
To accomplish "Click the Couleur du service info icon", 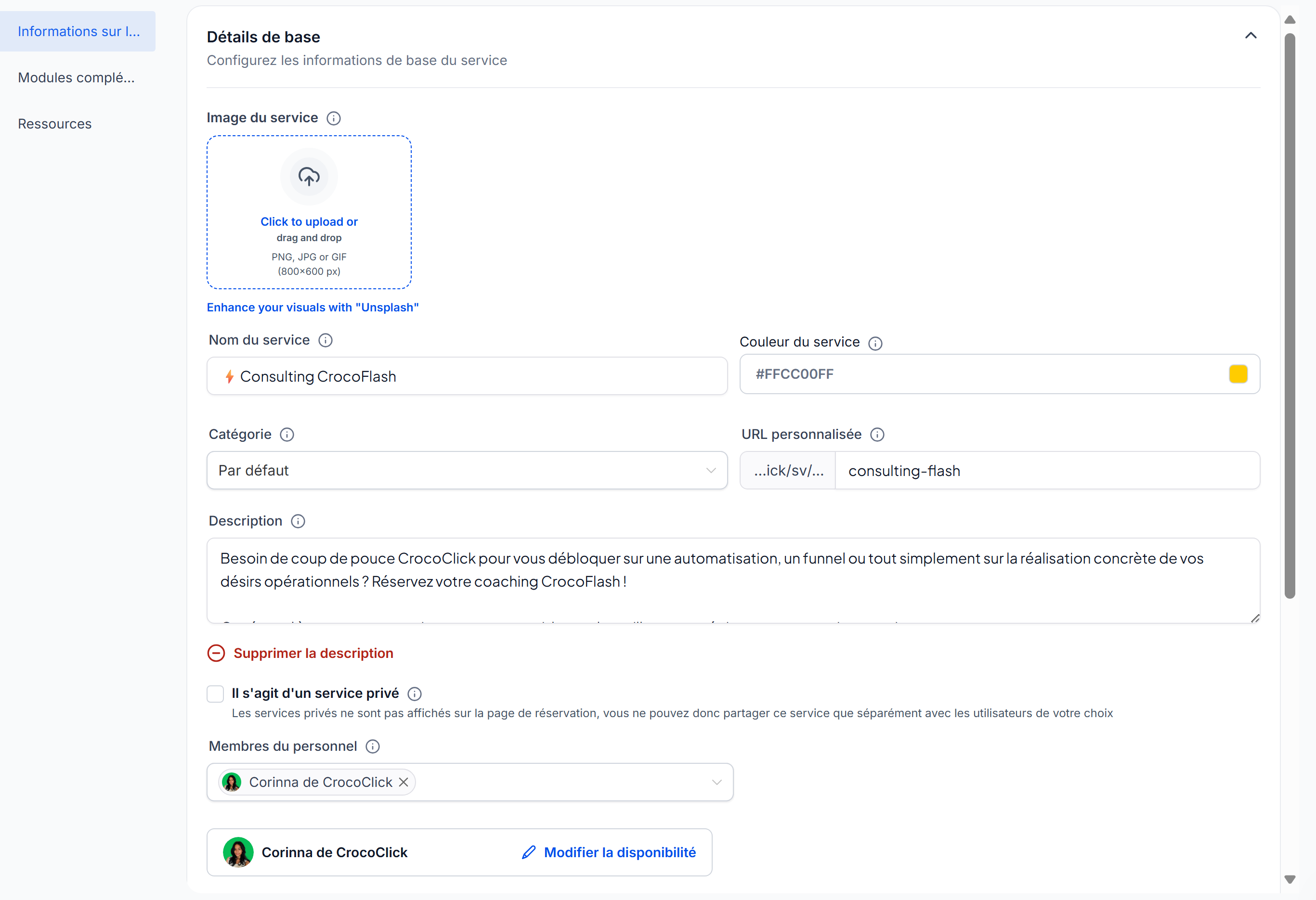I will tap(875, 343).
